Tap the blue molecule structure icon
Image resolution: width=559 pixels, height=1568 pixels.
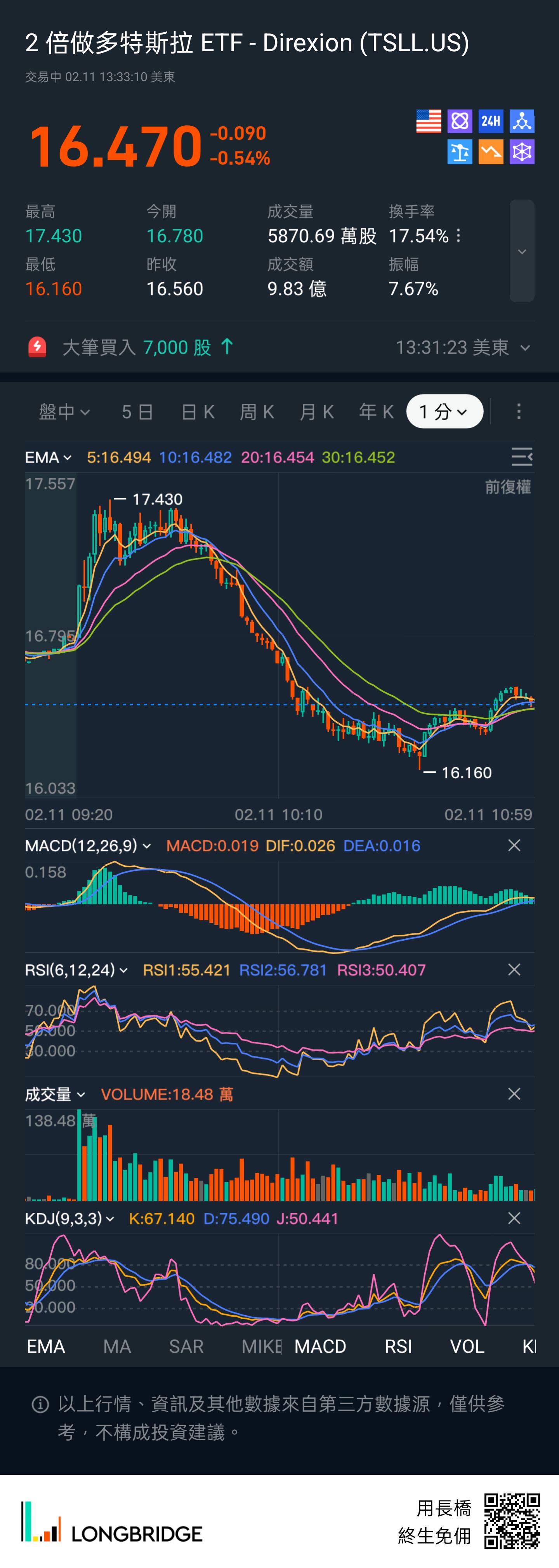coord(522,121)
